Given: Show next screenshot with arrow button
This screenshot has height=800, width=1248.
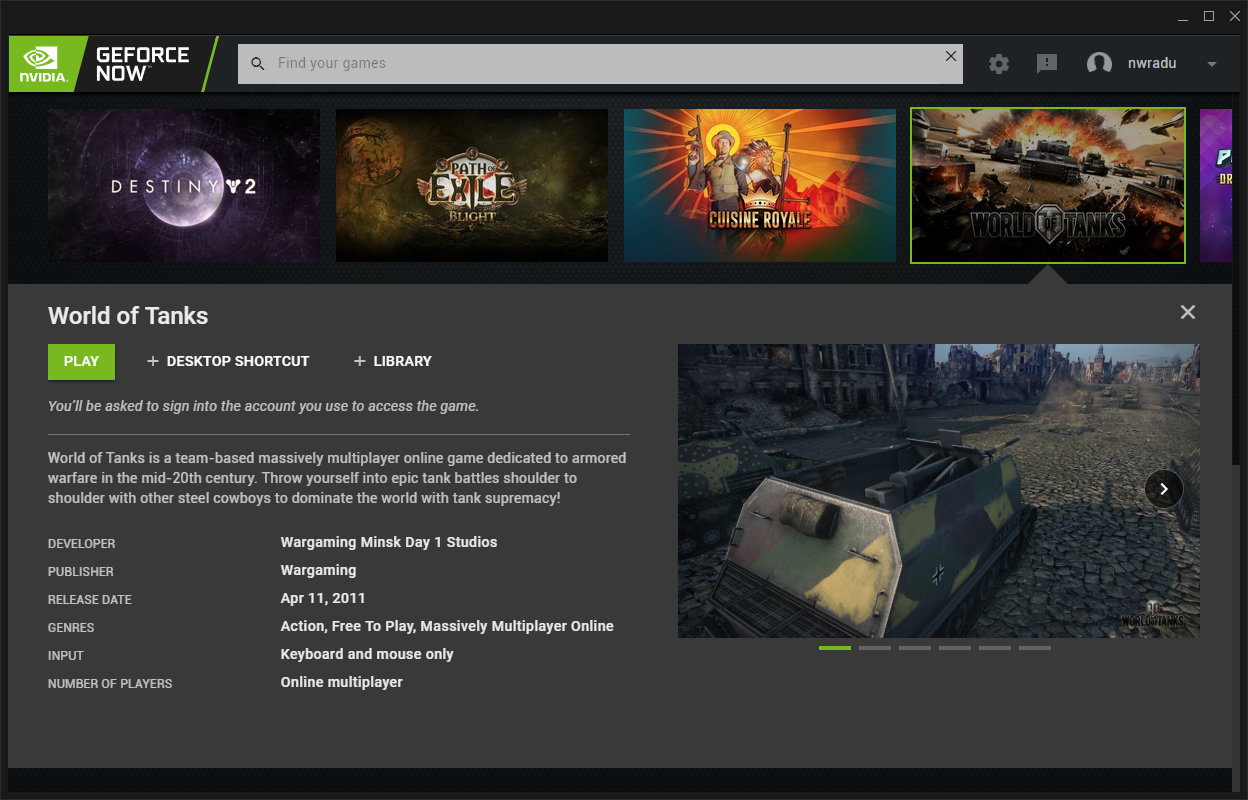Looking at the screenshot, I should pyautogui.click(x=1164, y=489).
